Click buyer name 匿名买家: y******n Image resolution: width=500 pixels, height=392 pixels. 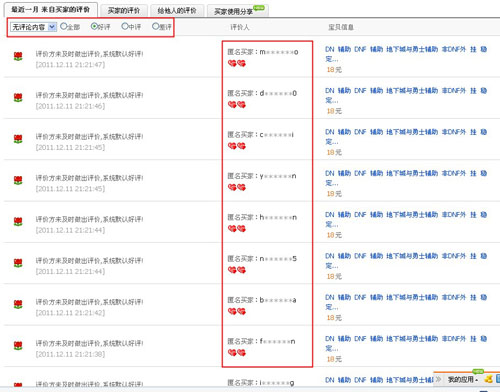(x=262, y=176)
